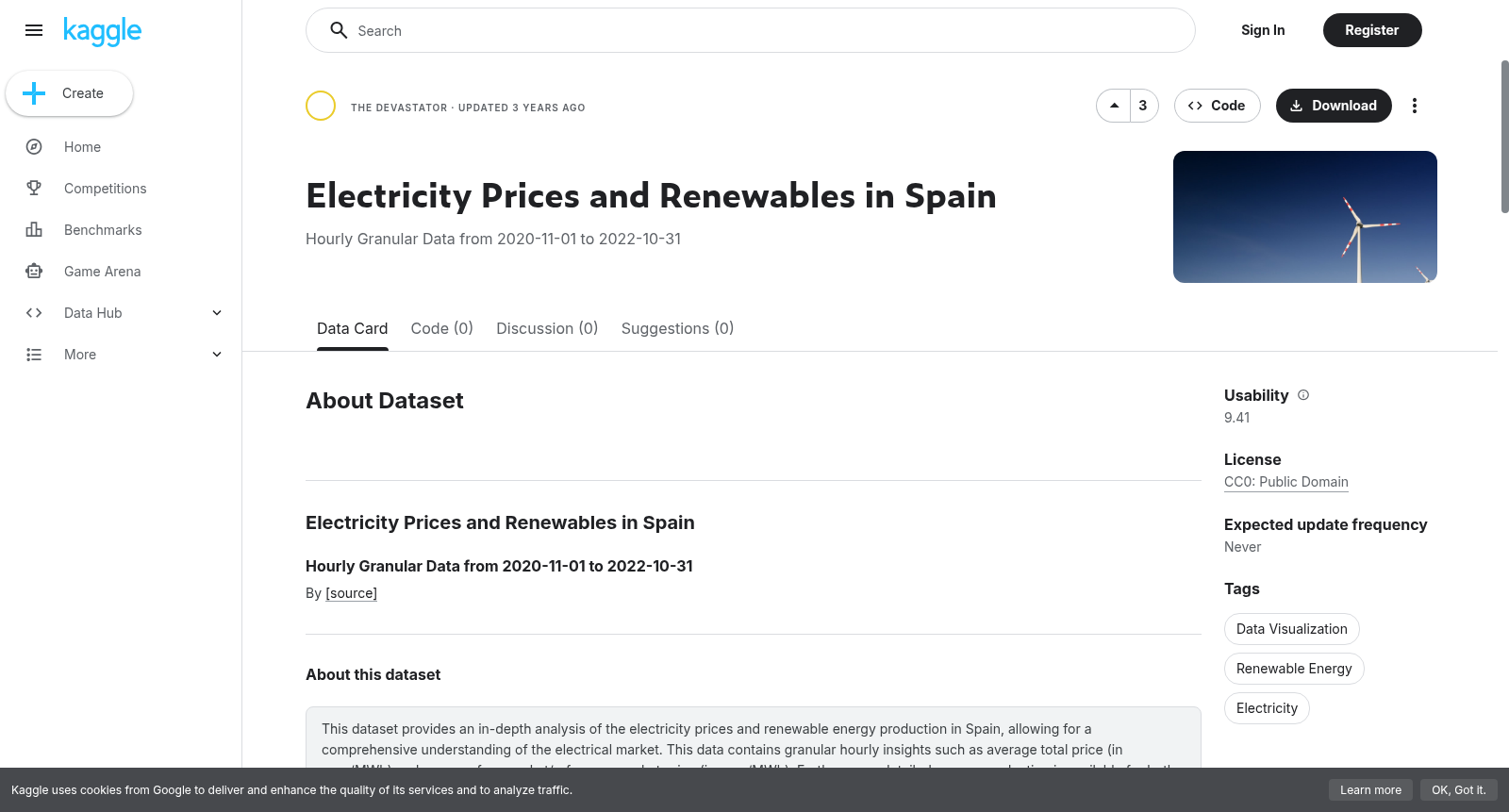The image size is (1509, 812).
Task: Open Home via compass icon
Action: [x=34, y=147]
